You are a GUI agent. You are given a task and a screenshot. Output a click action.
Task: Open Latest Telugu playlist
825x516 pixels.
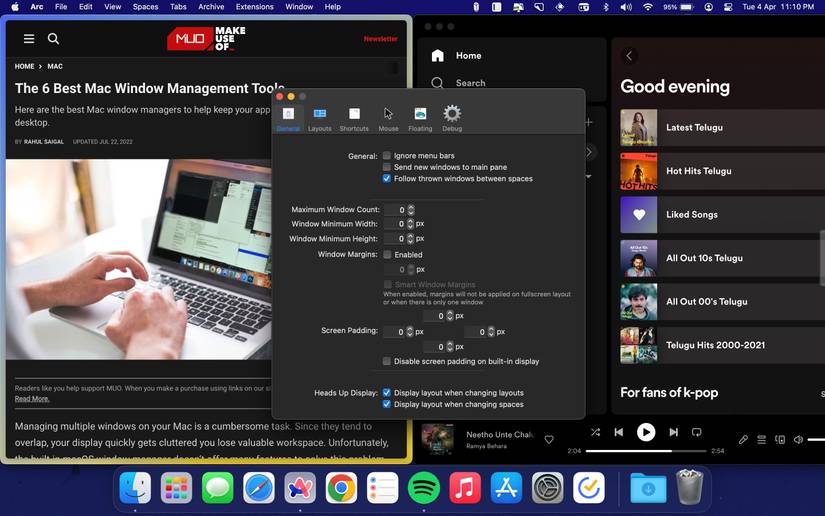tap(722, 128)
